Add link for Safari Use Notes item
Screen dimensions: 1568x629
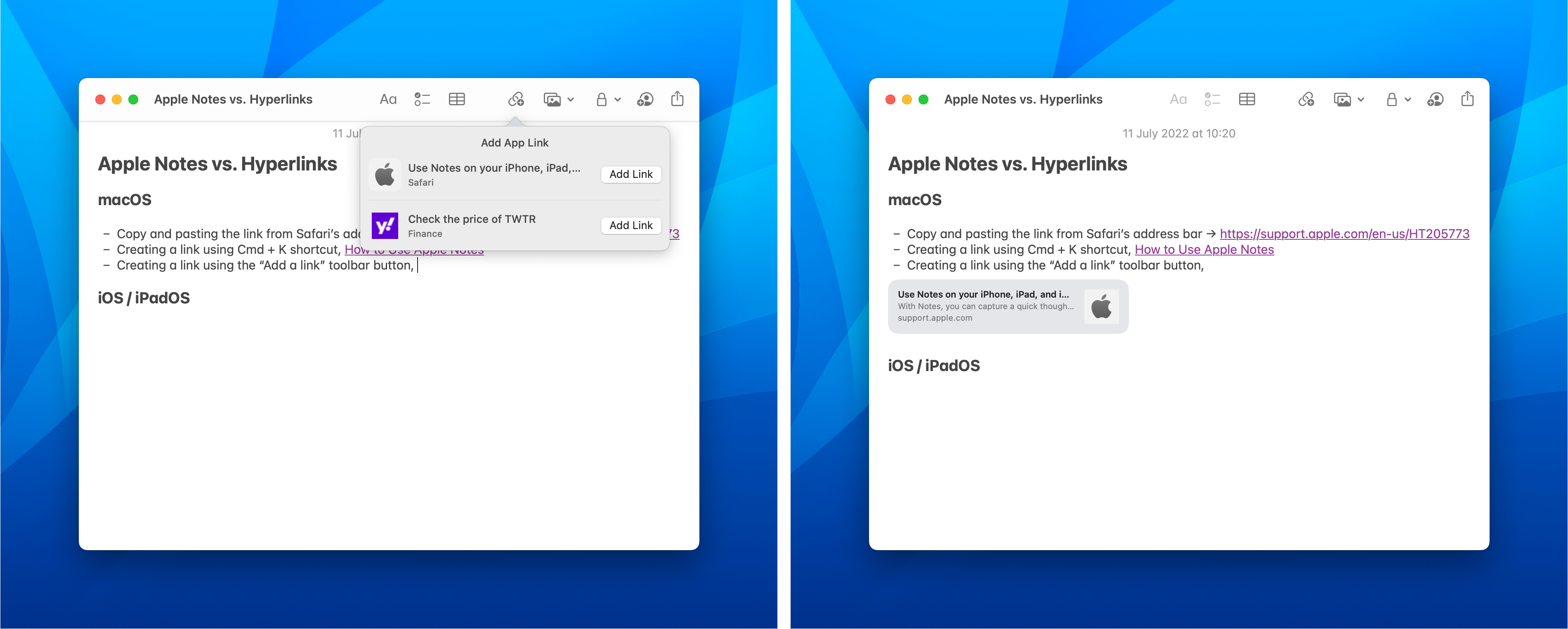(631, 174)
